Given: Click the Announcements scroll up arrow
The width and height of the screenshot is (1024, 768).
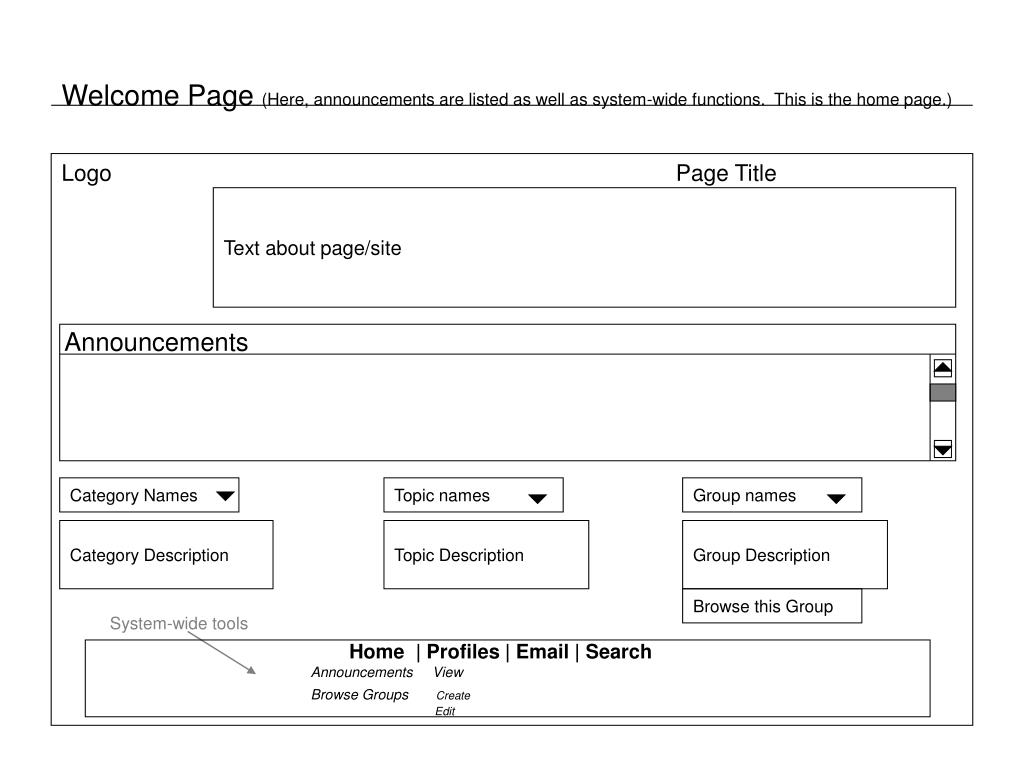Looking at the screenshot, I should [x=942, y=368].
